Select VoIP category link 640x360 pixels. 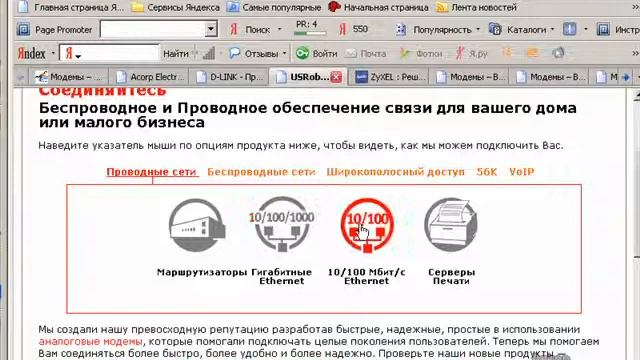point(522,172)
